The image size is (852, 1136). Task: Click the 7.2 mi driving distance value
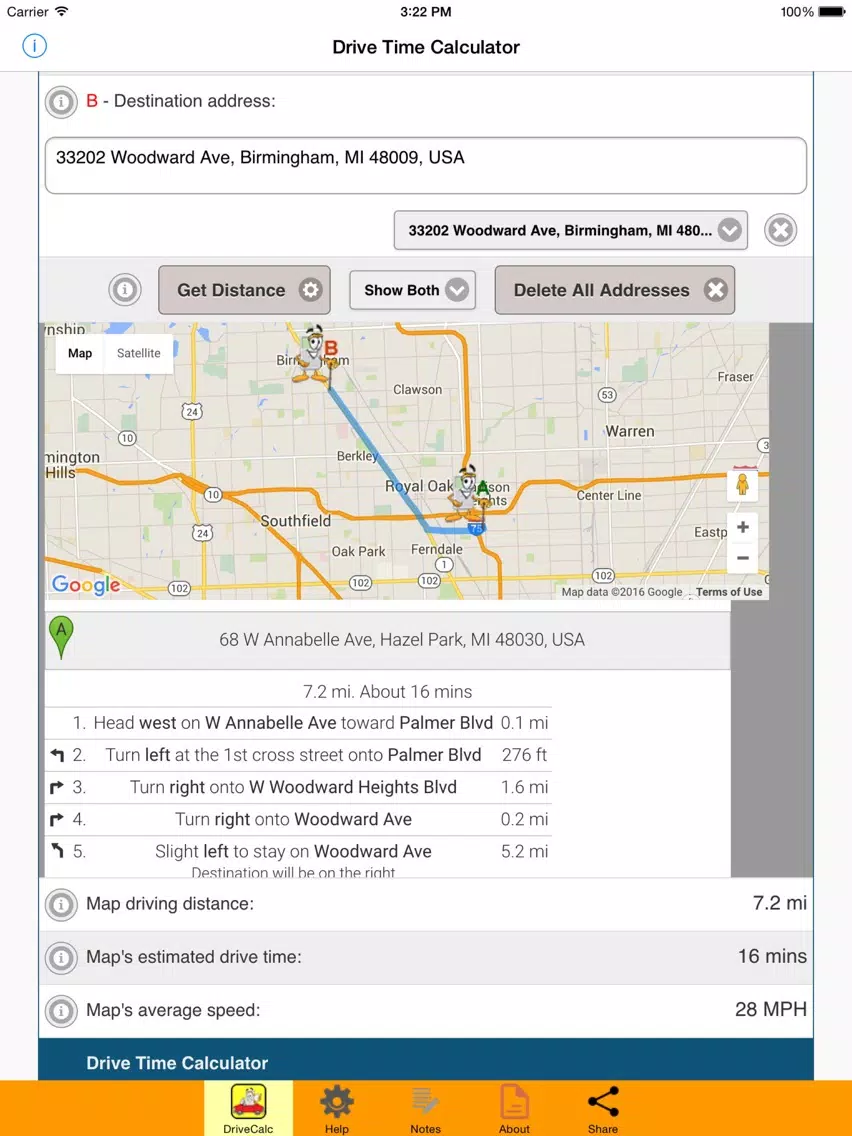[x=780, y=903]
